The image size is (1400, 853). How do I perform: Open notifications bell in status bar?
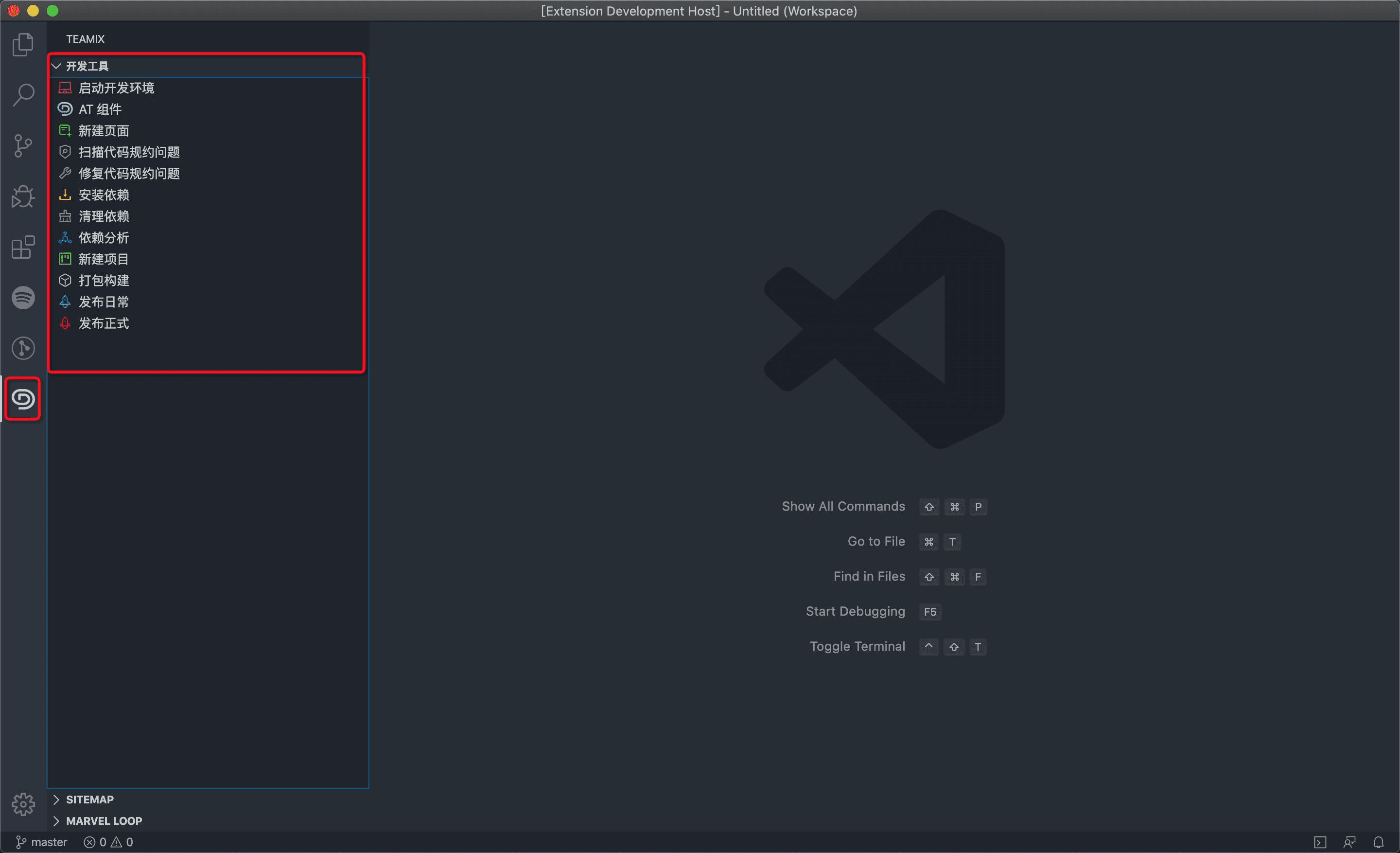[1379, 842]
